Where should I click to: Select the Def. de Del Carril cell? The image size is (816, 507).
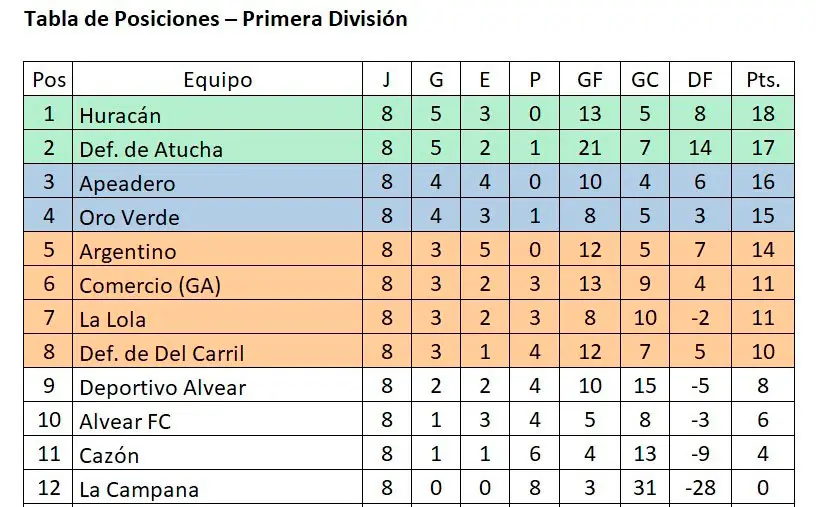pos(162,353)
